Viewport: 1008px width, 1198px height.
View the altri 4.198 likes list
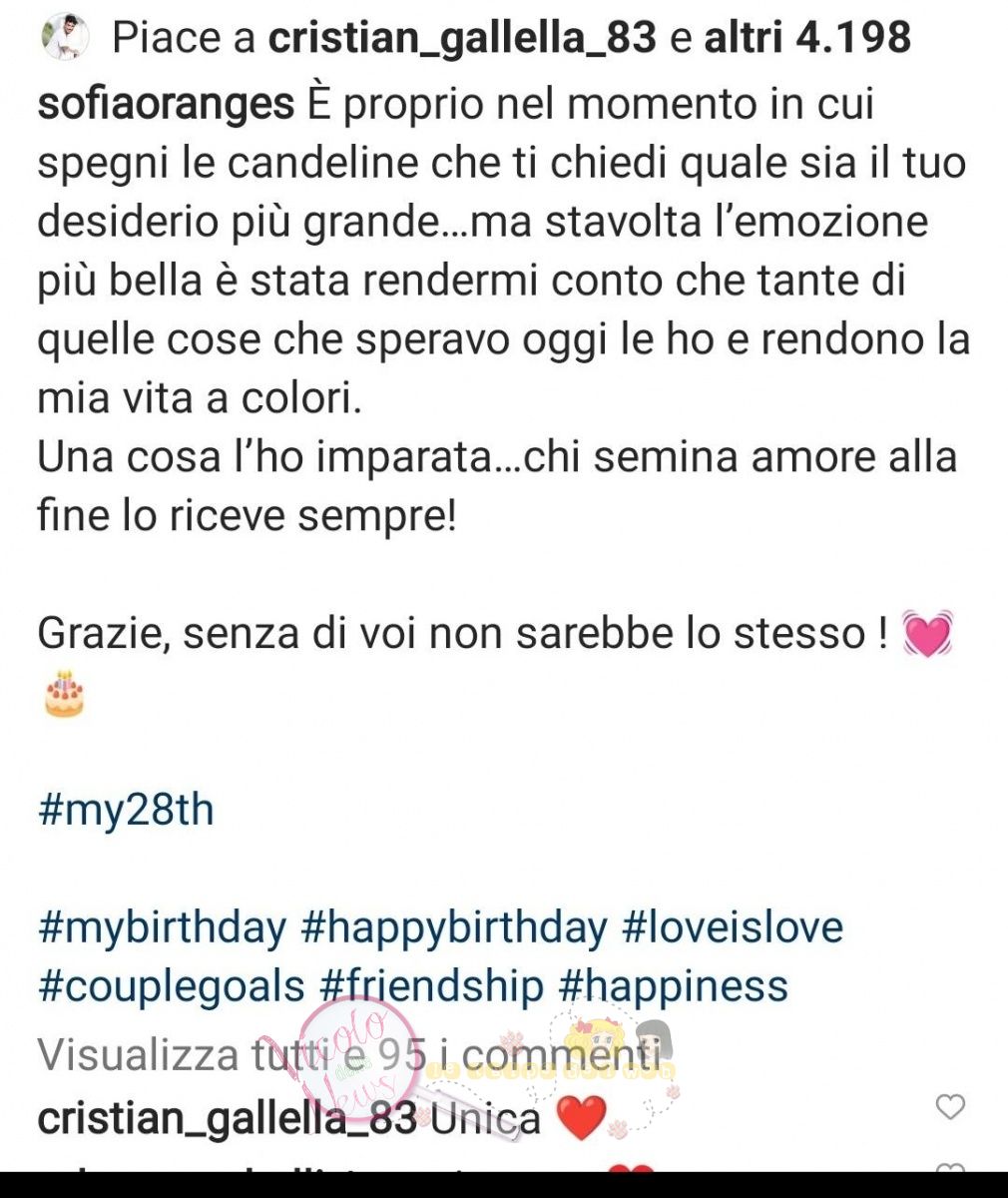(807, 38)
